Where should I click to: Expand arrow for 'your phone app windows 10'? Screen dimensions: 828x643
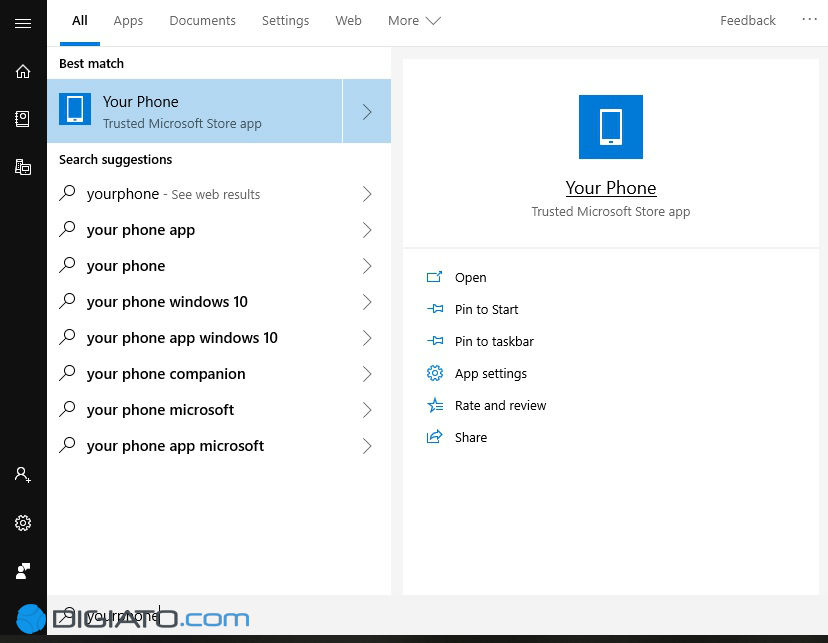(367, 338)
